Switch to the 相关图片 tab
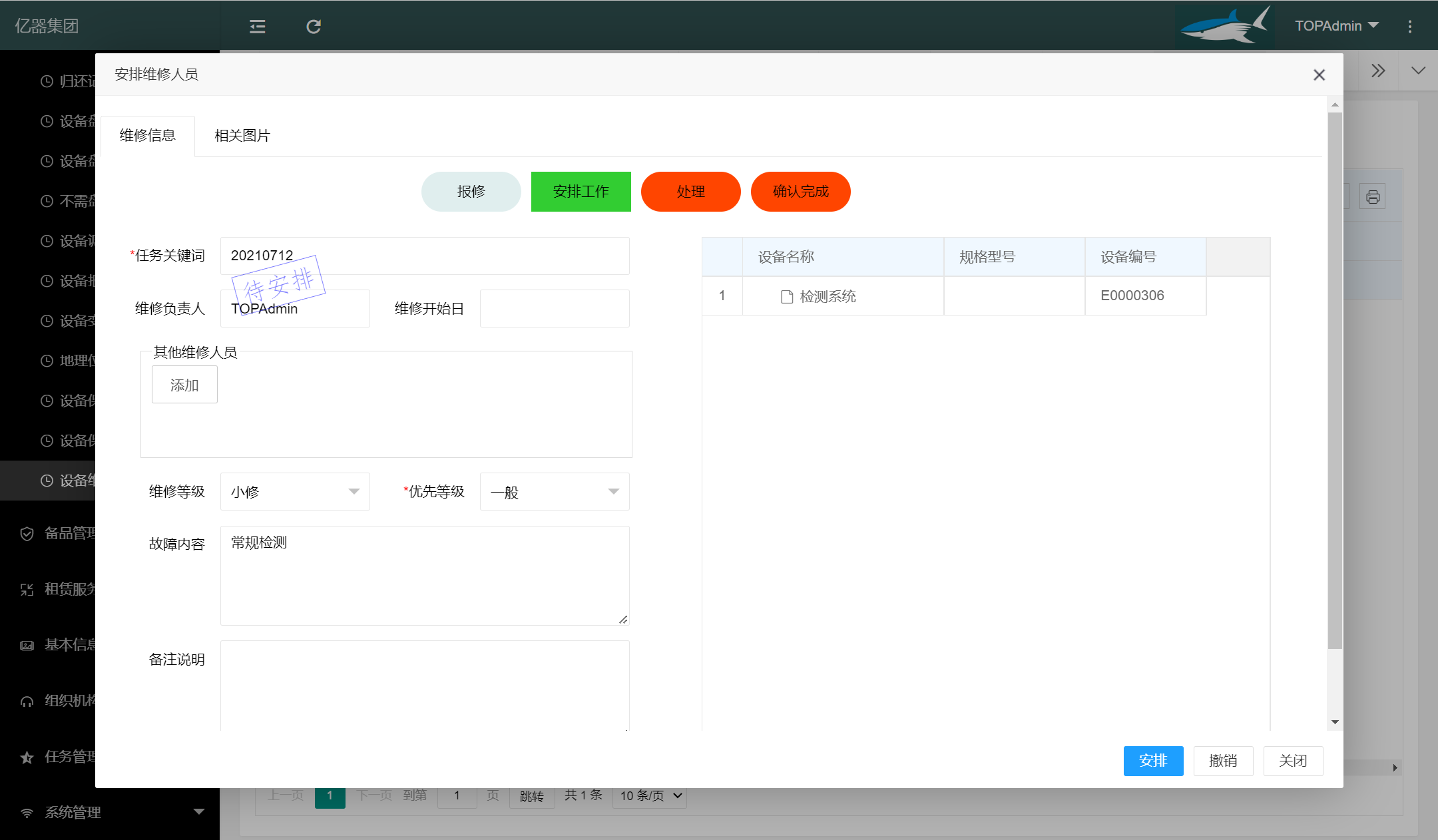 [x=242, y=136]
